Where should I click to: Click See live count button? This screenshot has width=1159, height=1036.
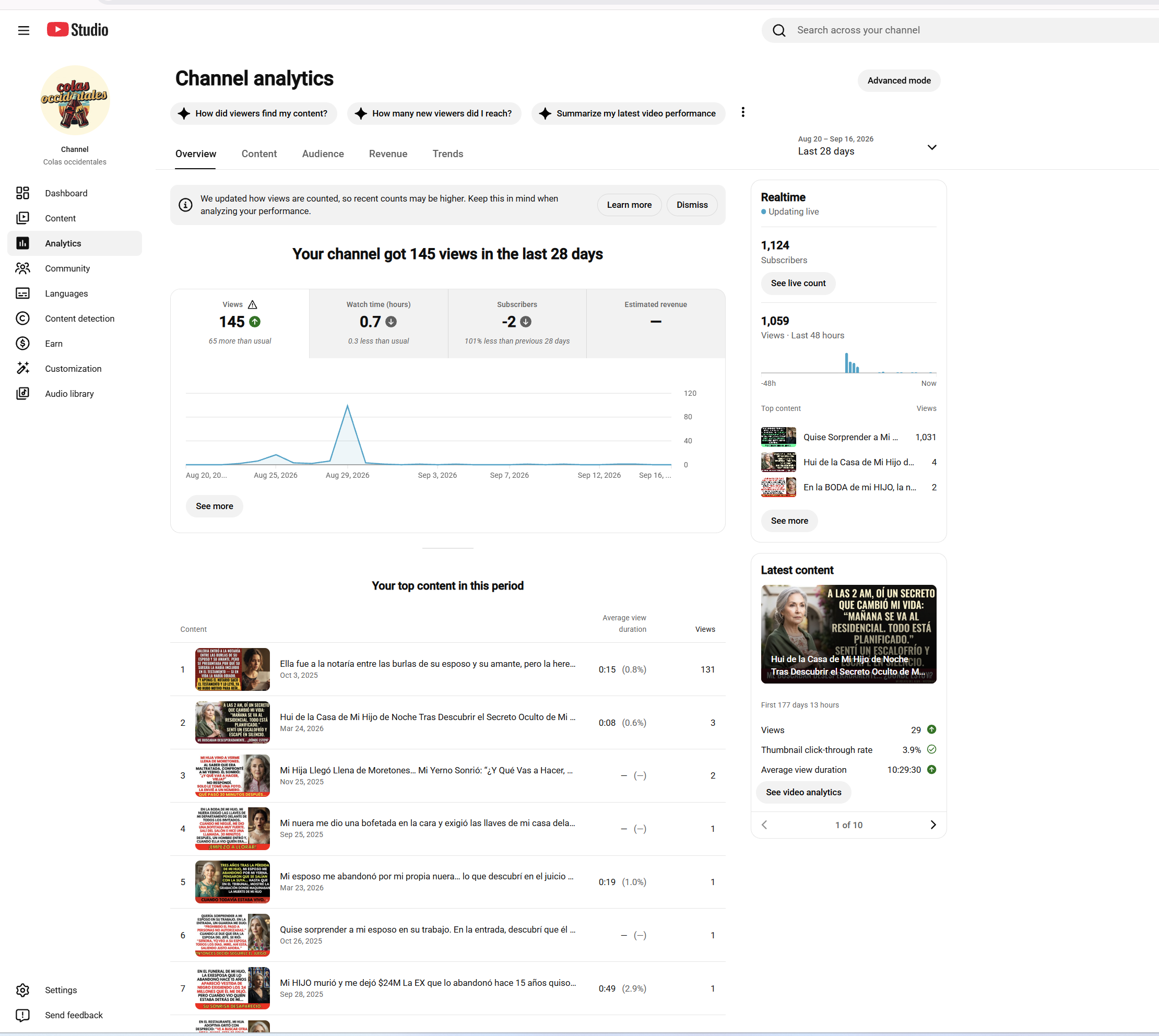coord(798,283)
